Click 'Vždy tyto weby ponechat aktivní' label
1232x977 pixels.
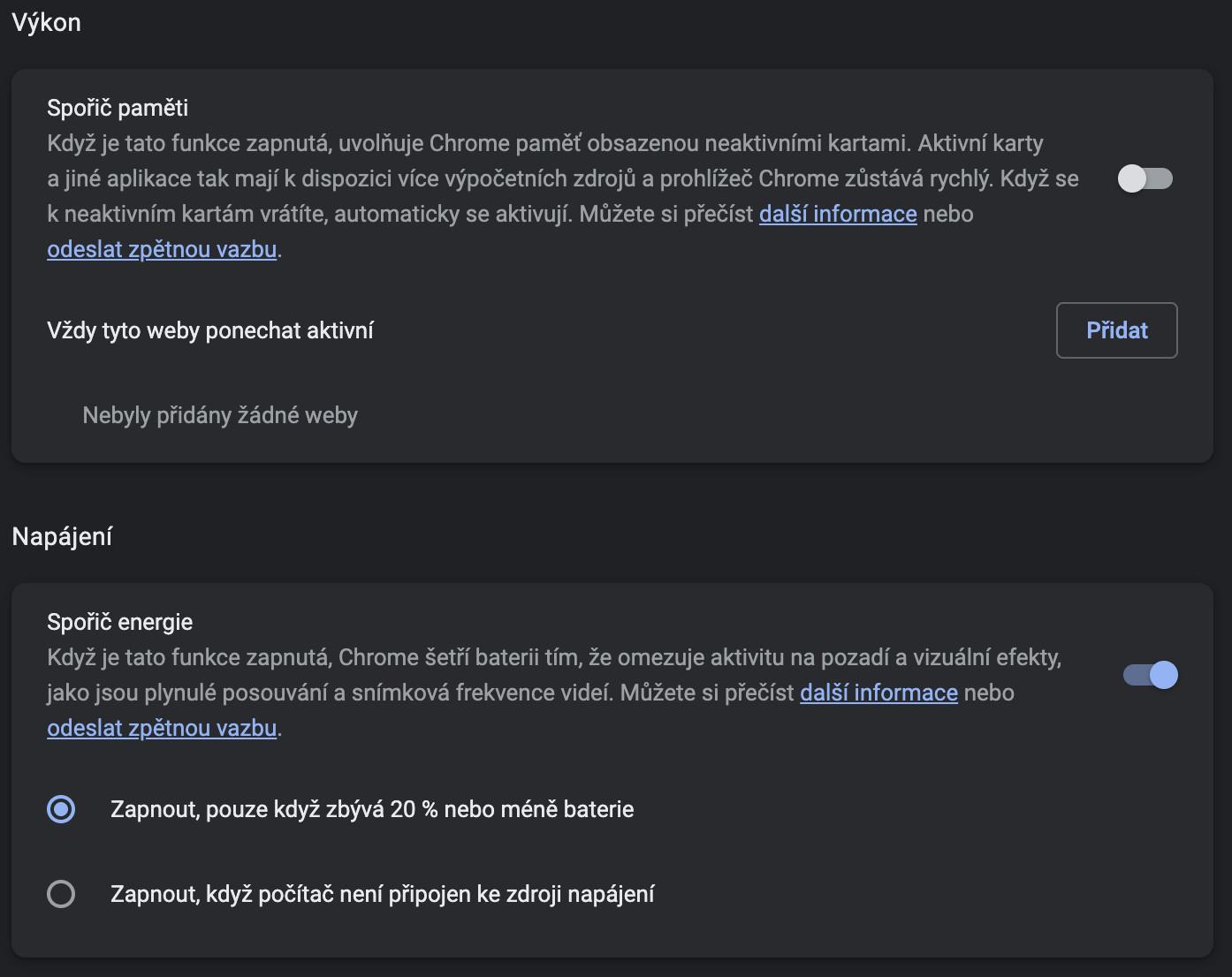[x=209, y=330]
